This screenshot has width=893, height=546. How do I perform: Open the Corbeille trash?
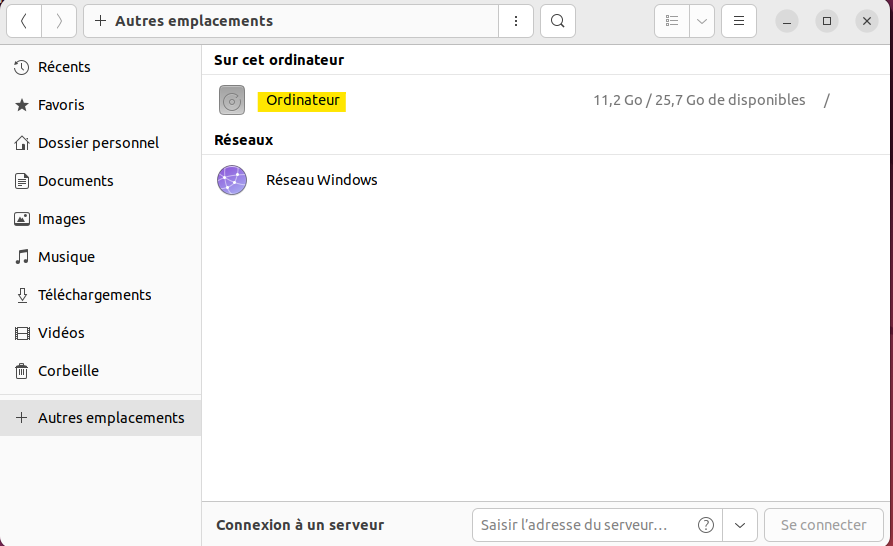coord(68,371)
